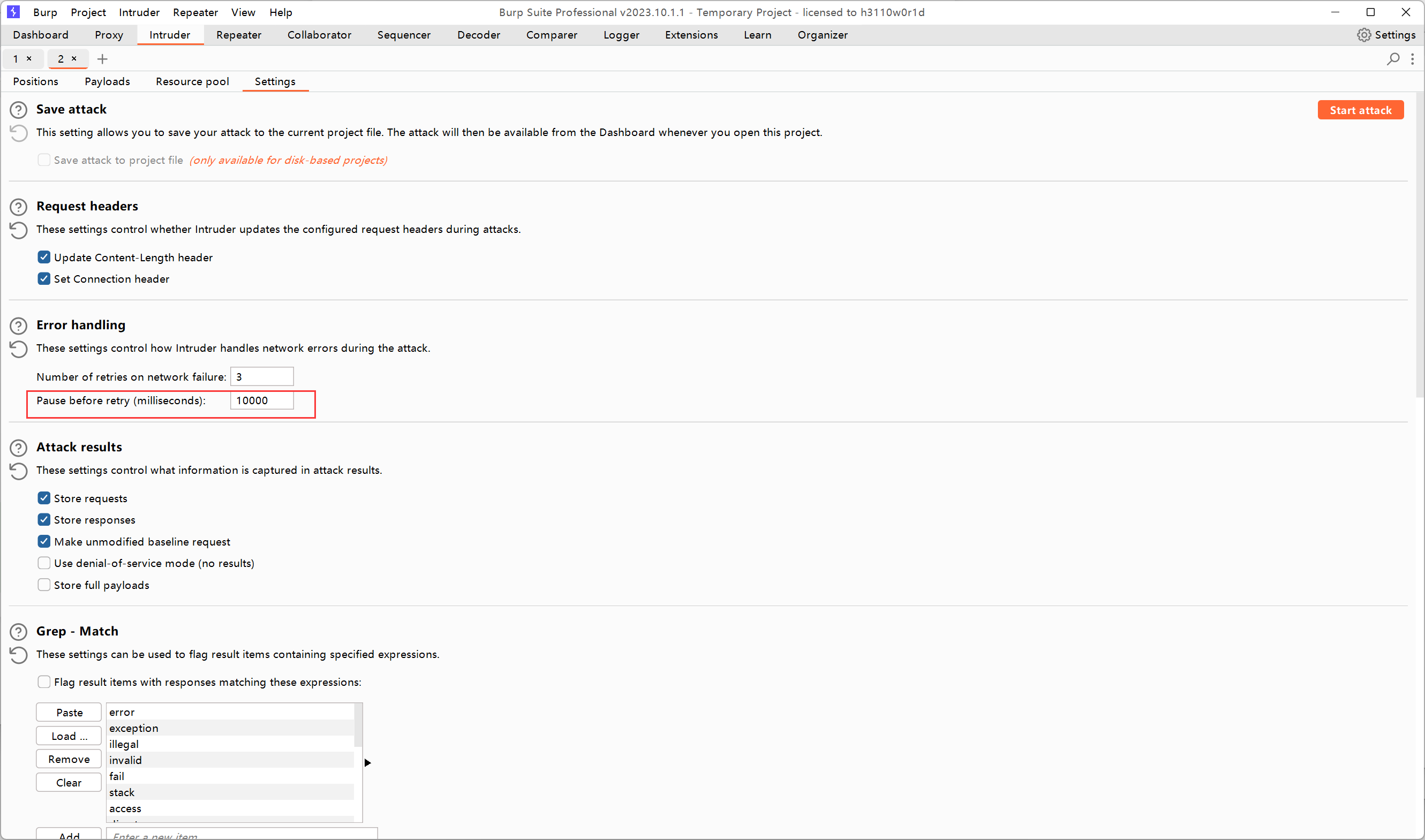Toggle Set Connection header checkbox

[x=44, y=279]
